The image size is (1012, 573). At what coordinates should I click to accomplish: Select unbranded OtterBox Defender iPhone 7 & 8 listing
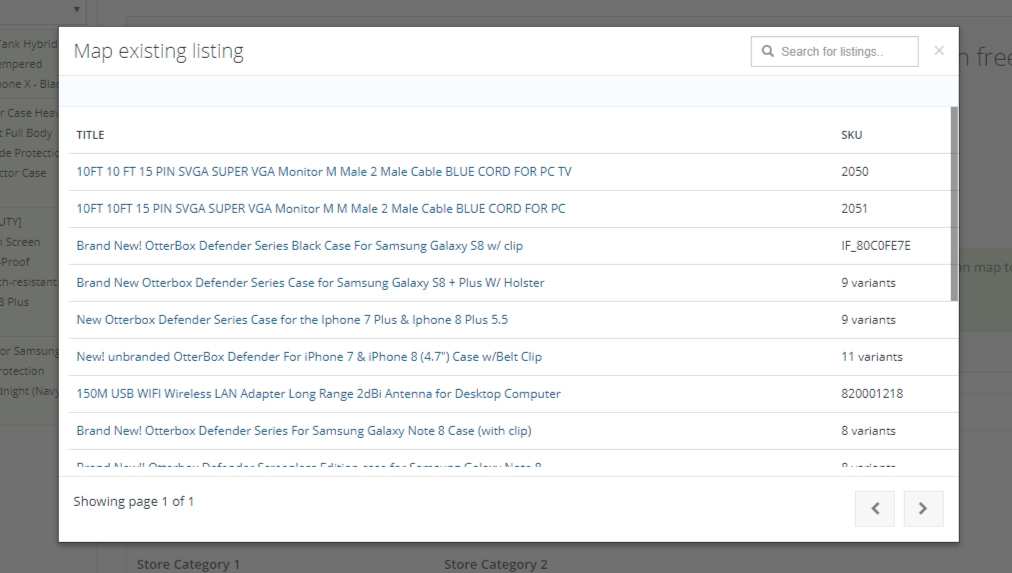309,357
